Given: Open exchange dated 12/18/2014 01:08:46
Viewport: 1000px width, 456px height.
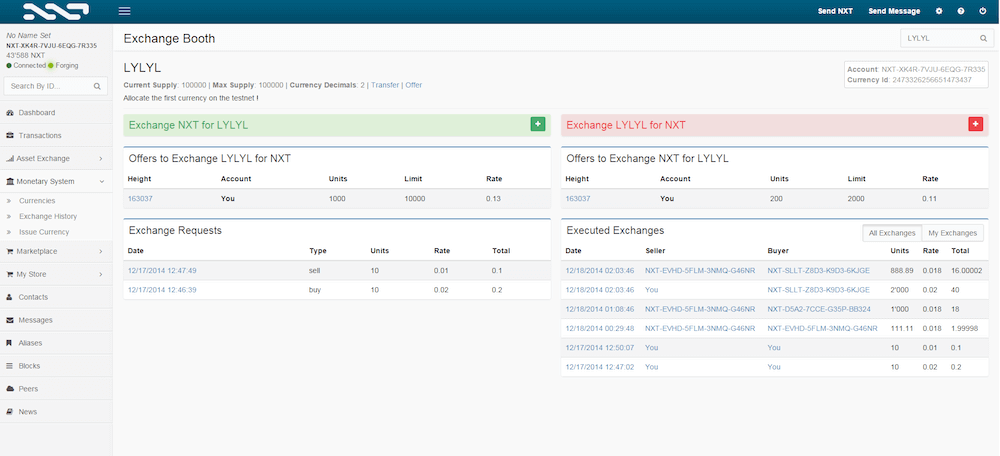Looking at the screenshot, I should [600, 309].
